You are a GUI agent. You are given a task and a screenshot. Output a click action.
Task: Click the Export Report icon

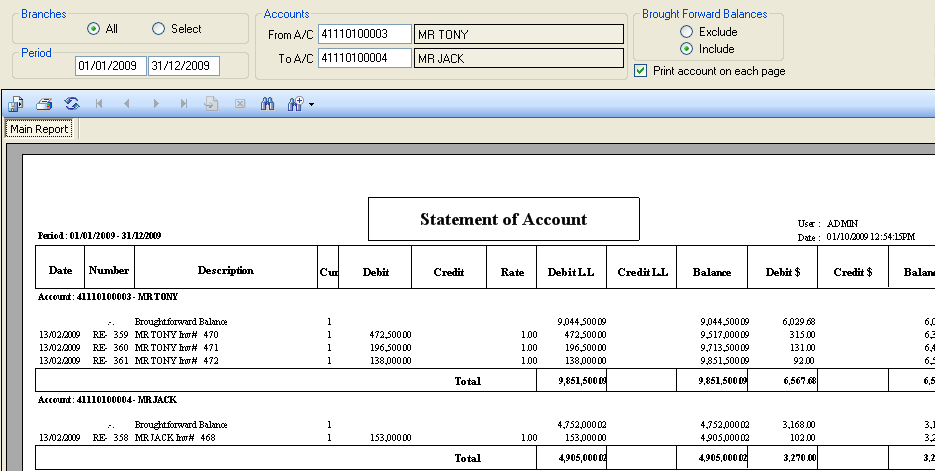(x=16, y=103)
